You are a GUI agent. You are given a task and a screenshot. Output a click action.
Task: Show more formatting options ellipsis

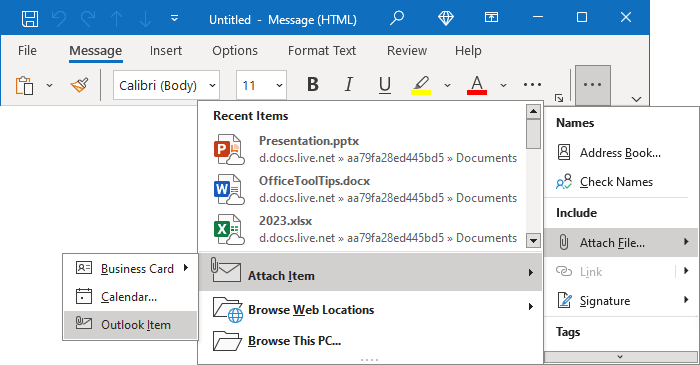click(x=532, y=84)
